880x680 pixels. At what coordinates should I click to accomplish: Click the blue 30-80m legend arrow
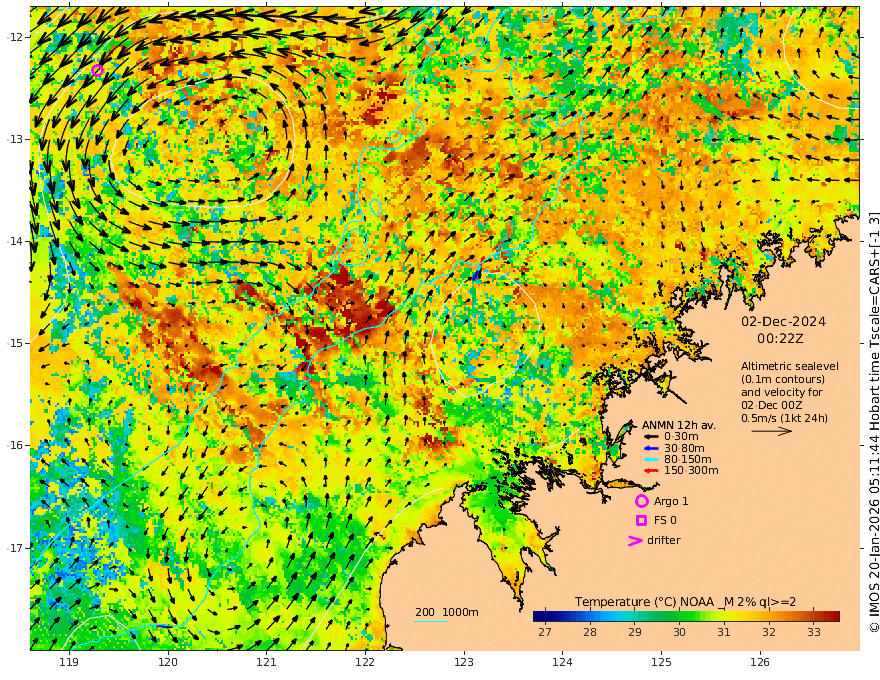pos(651,448)
